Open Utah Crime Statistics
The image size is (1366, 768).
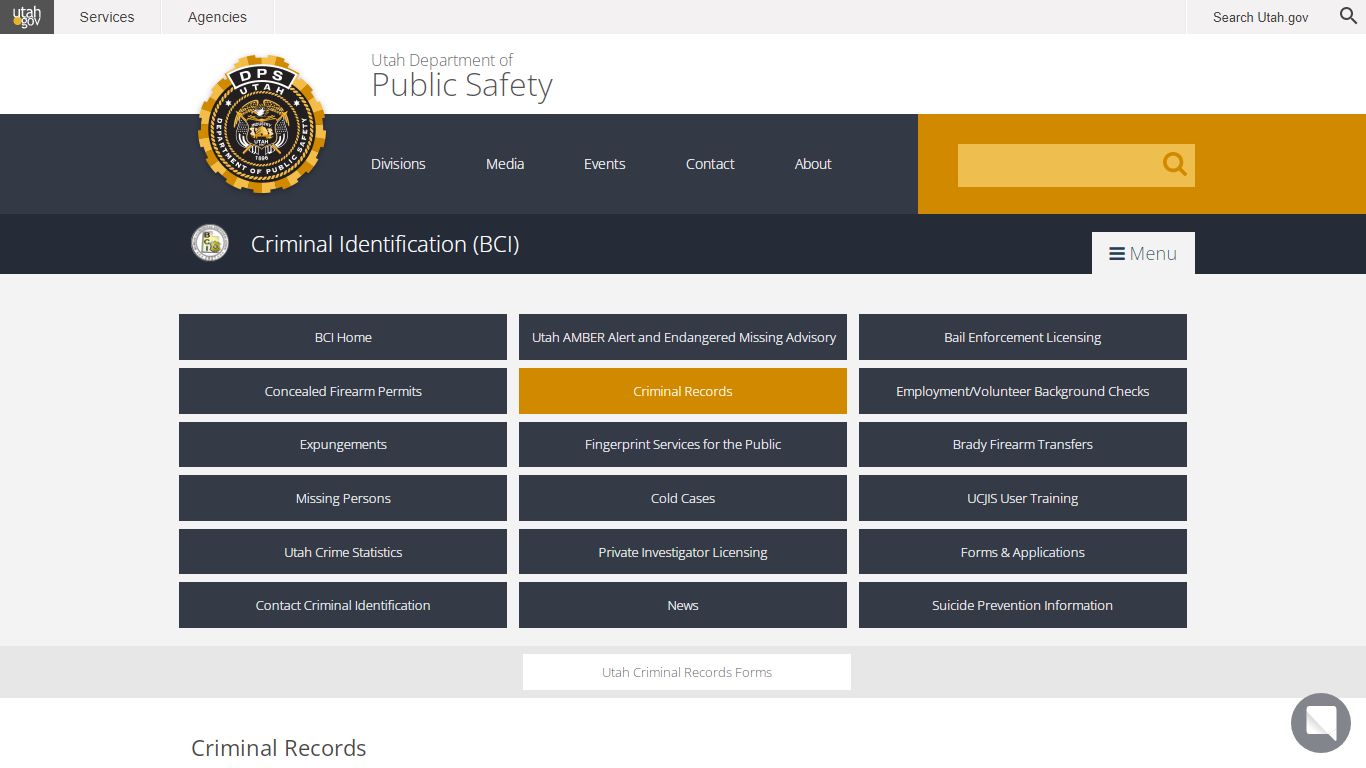tap(343, 552)
